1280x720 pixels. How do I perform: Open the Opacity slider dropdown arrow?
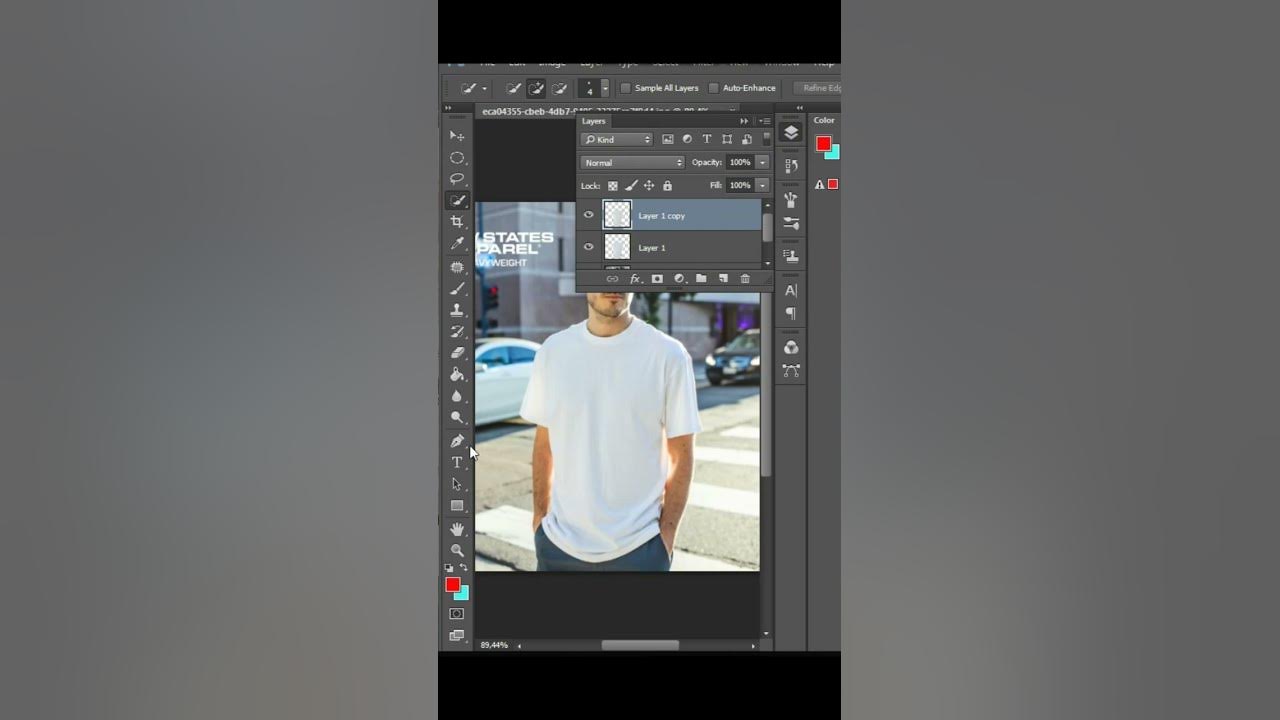[x=762, y=163]
